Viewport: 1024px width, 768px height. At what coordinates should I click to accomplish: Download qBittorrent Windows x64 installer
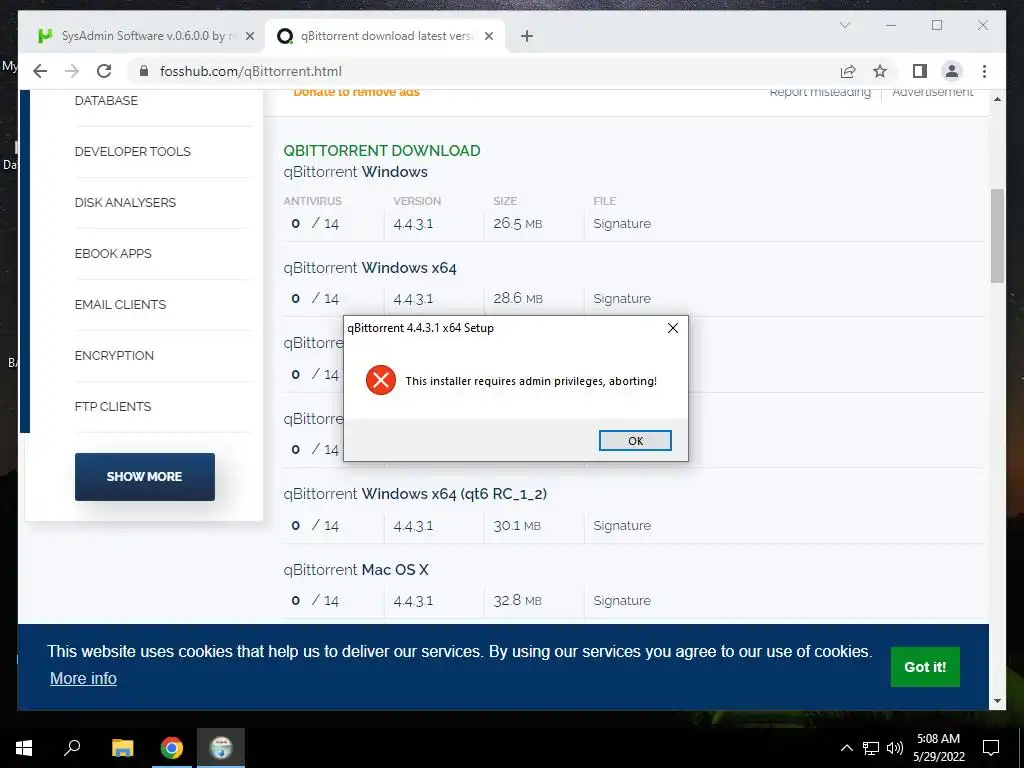click(x=370, y=268)
